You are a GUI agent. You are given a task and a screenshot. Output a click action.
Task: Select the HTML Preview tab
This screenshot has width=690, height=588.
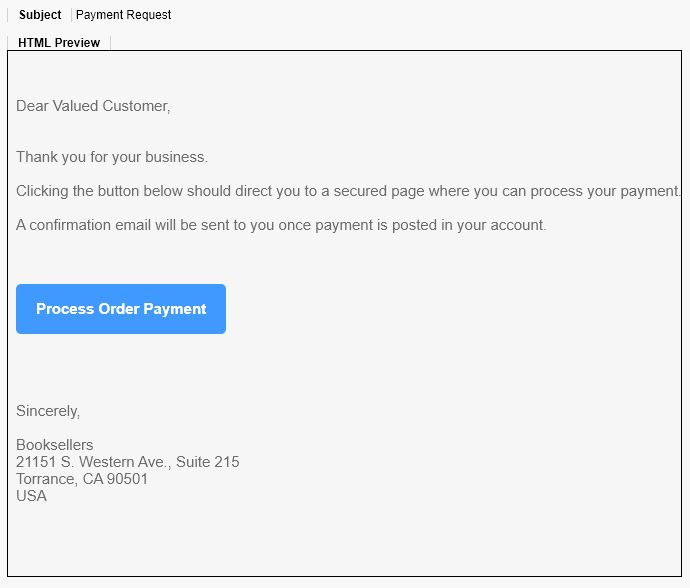[59, 43]
